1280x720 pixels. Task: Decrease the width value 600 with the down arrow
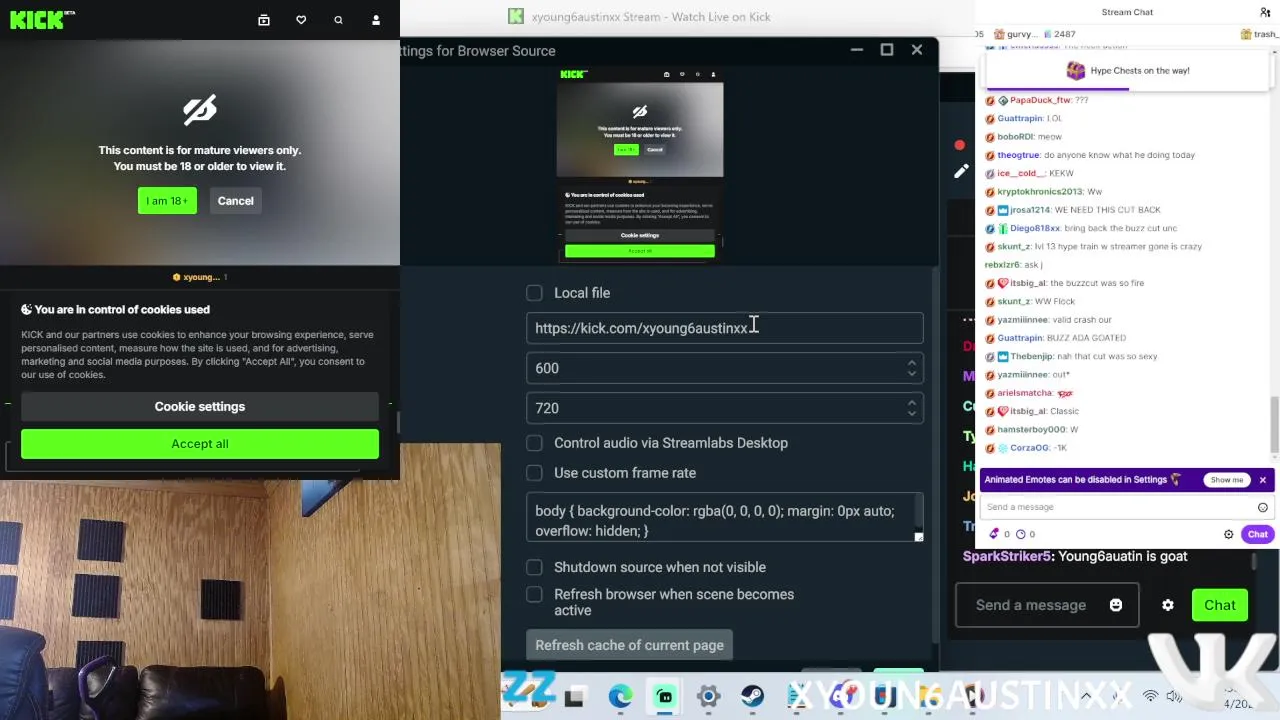(912, 374)
